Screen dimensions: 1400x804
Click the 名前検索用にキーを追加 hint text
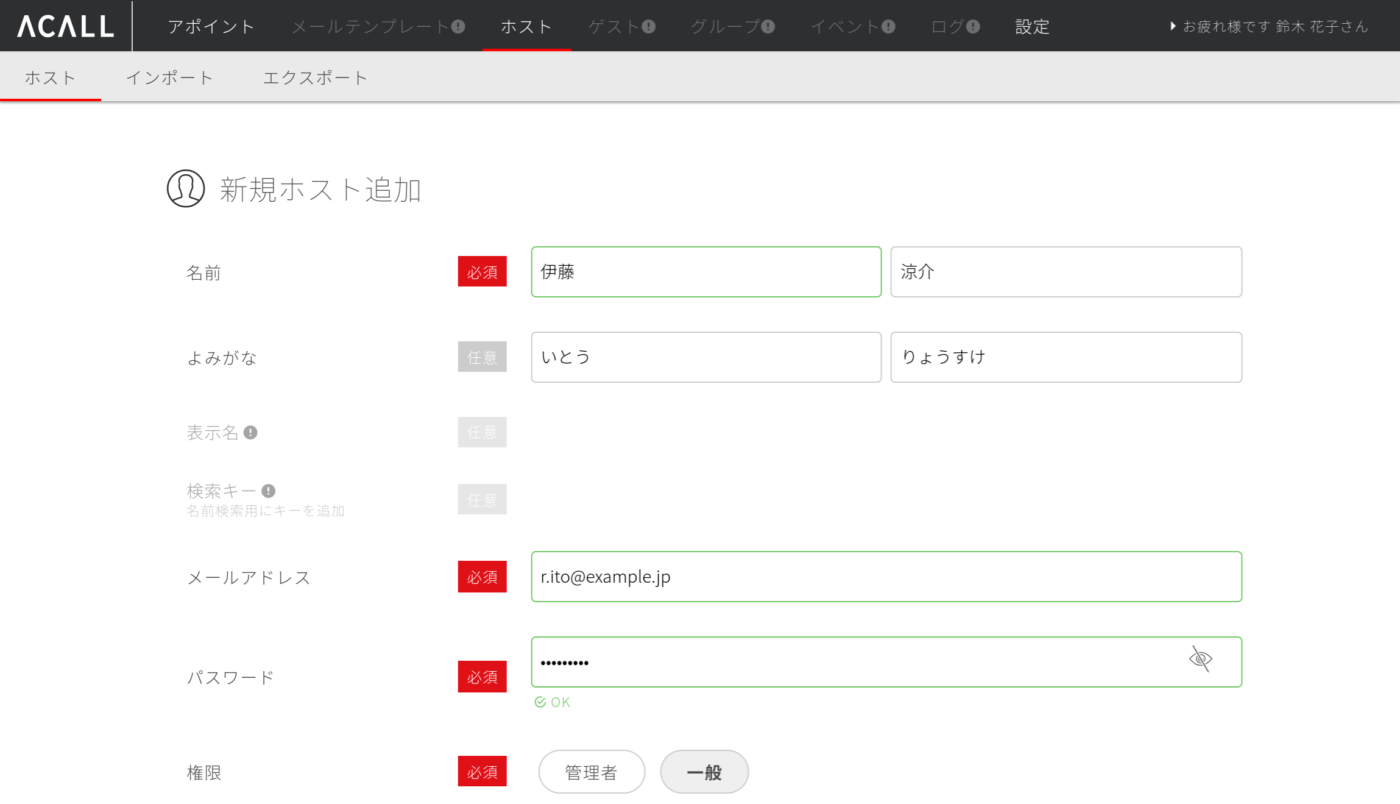point(266,511)
